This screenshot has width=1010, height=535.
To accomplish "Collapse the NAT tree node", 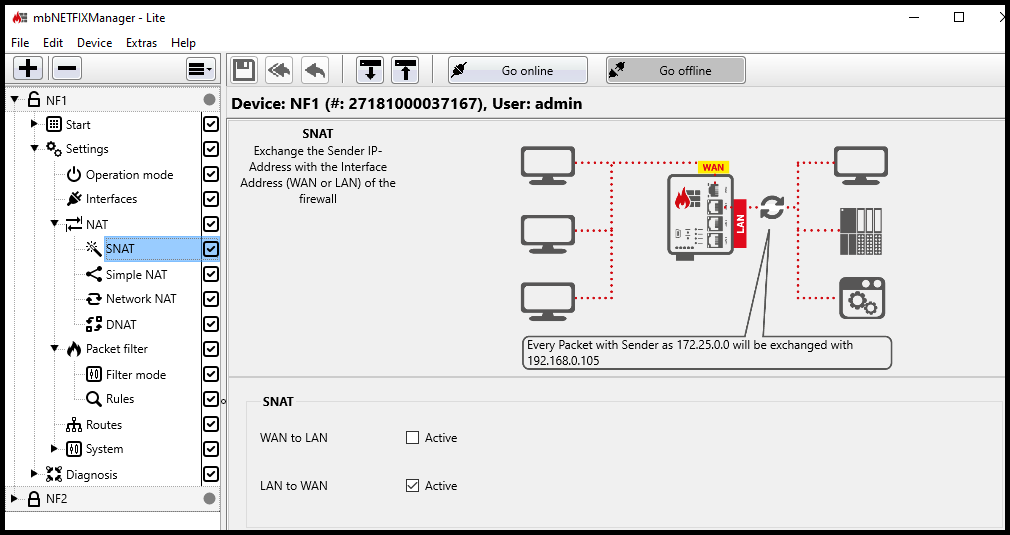I will pyautogui.click(x=55, y=224).
